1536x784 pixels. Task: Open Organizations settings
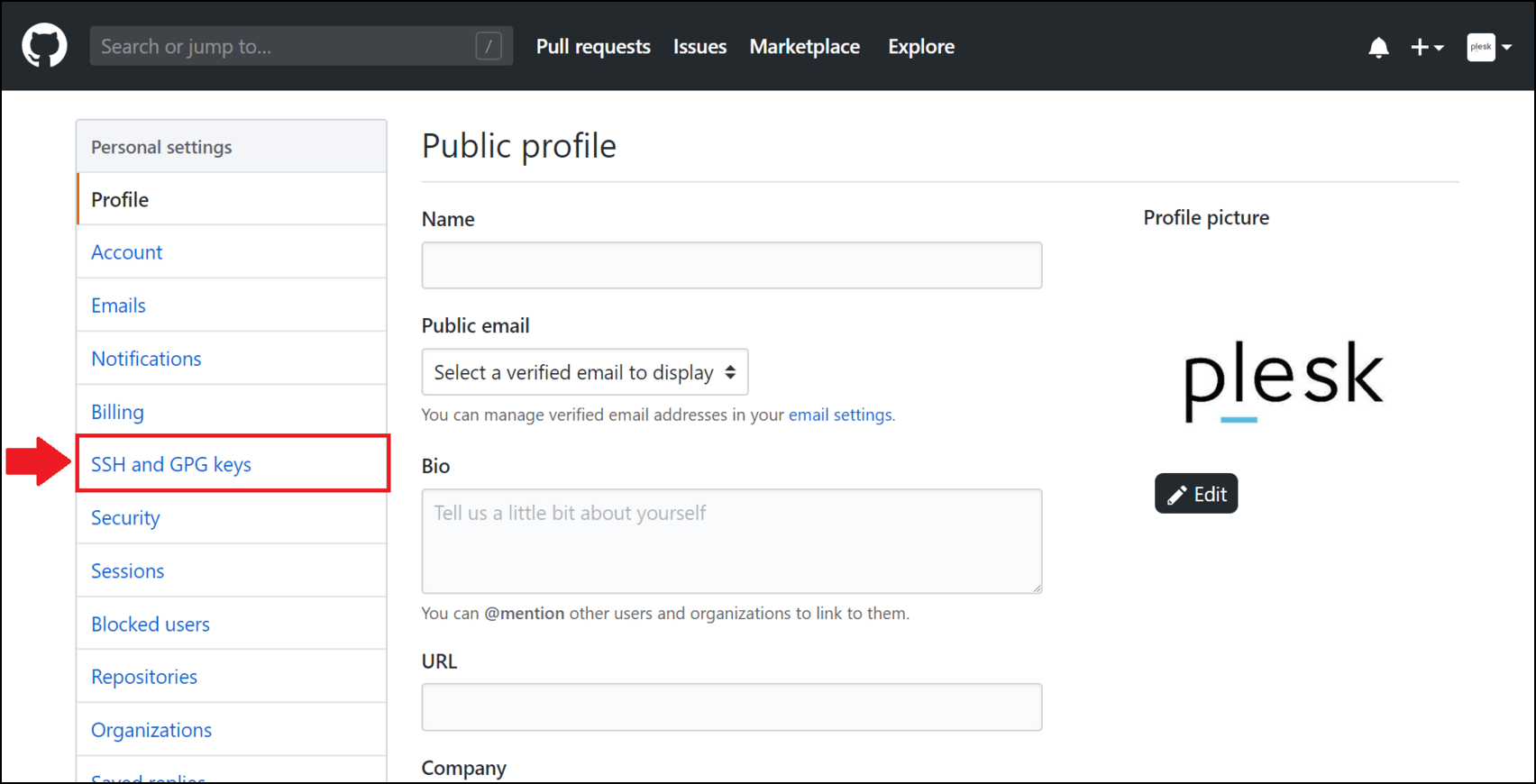pos(233,730)
